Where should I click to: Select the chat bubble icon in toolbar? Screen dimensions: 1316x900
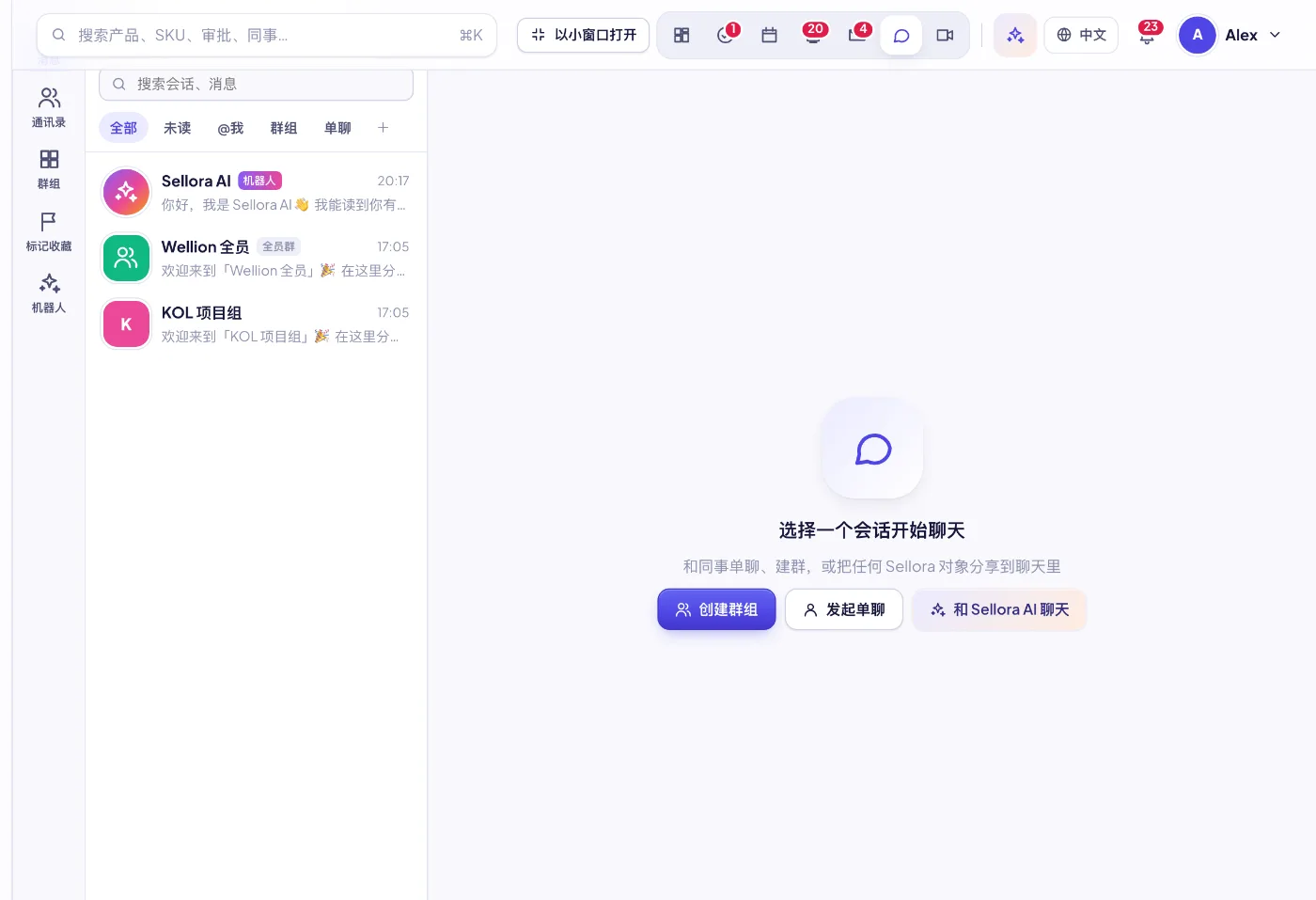901,35
